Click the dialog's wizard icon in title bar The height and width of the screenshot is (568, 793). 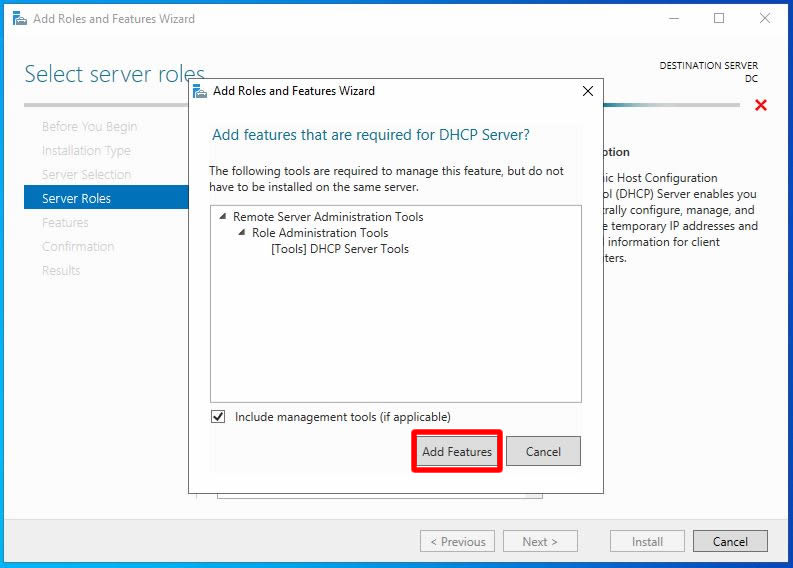click(x=200, y=92)
